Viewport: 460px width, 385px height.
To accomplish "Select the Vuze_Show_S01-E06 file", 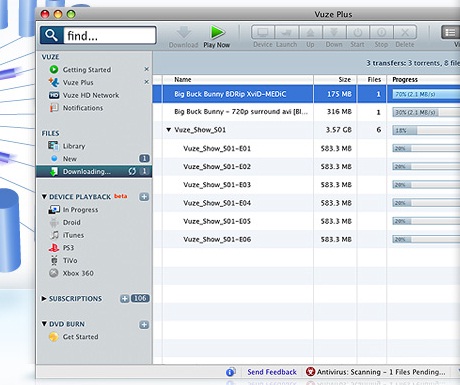I will pyautogui.click(x=217, y=239).
